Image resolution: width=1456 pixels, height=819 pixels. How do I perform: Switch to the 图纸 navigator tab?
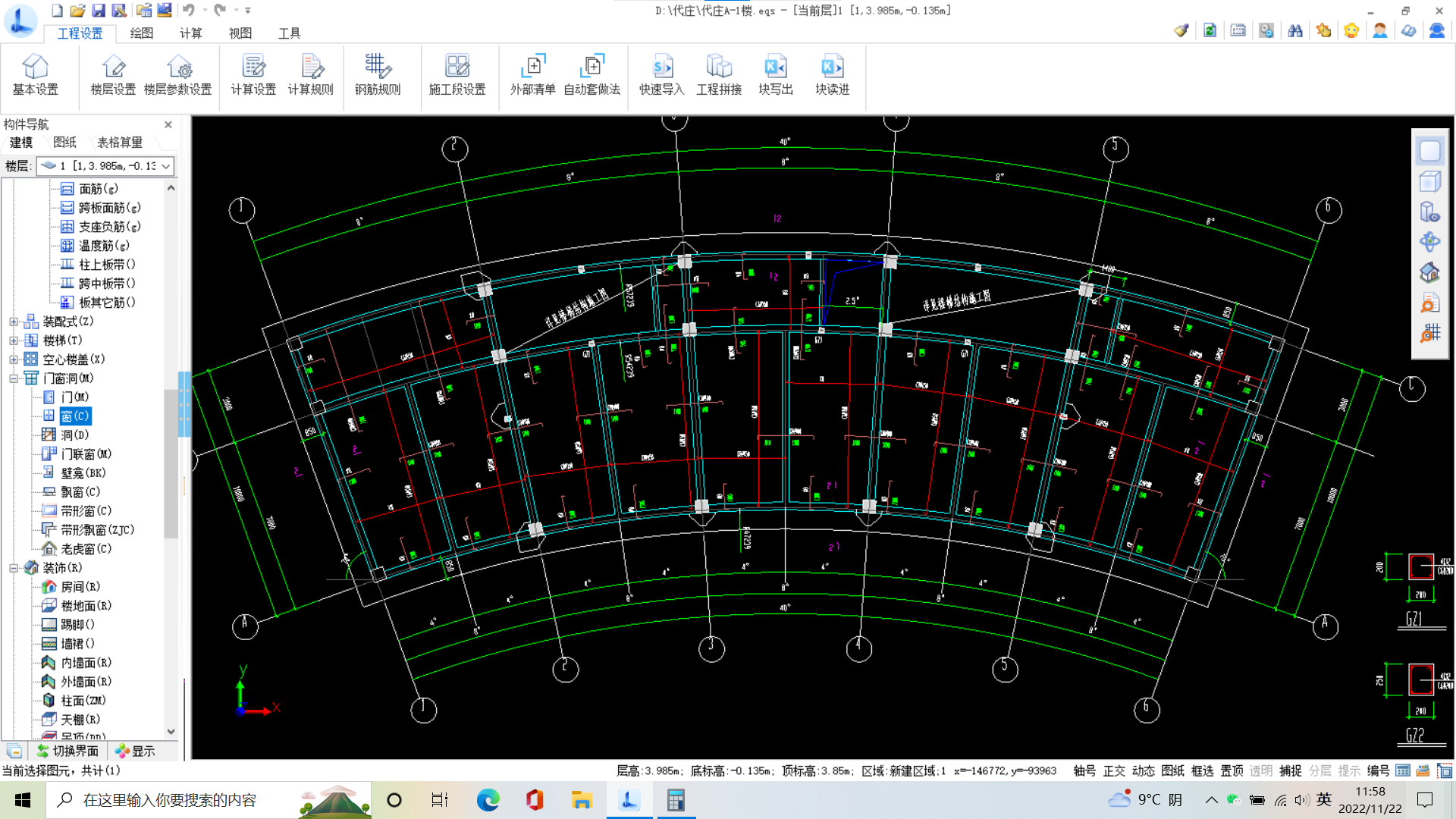pyautogui.click(x=64, y=143)
